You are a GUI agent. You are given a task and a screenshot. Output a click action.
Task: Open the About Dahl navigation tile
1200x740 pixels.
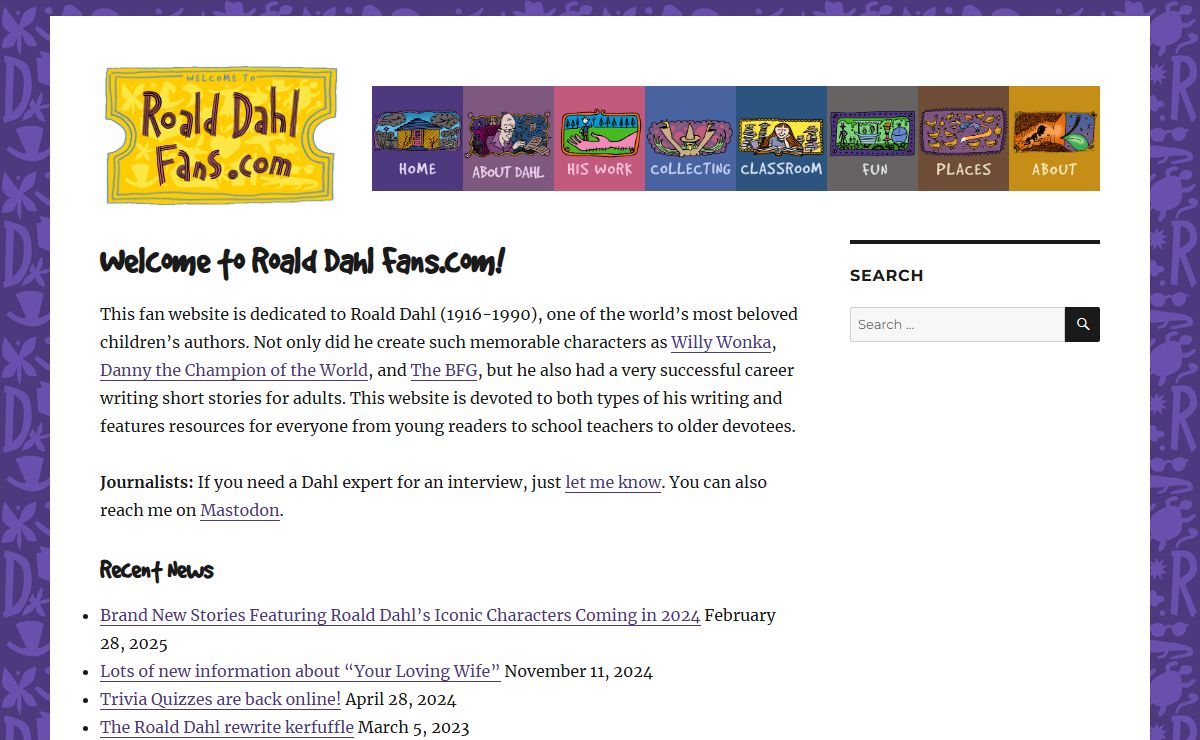point(508,138)
